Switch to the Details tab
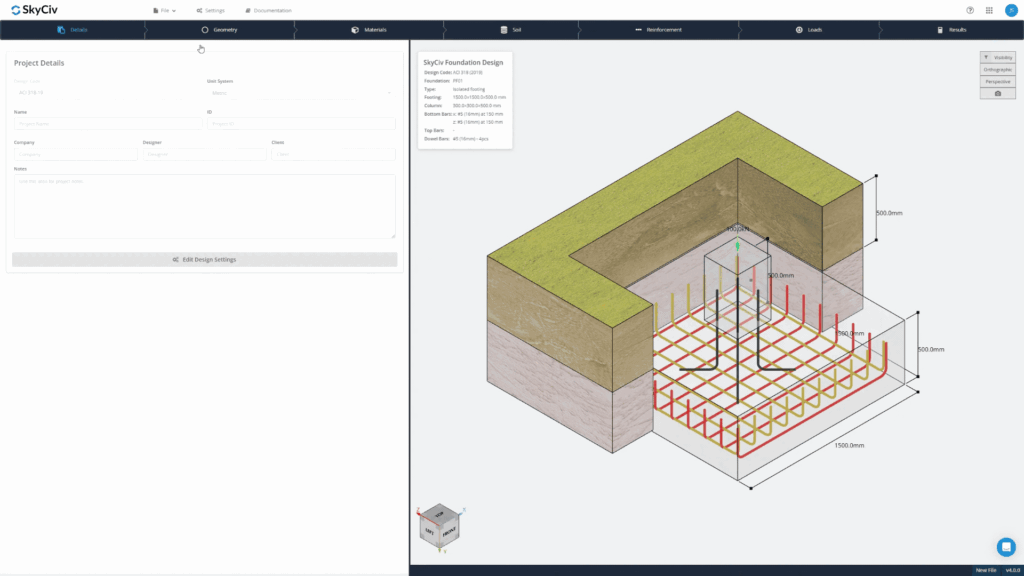This screenshot has width=1024, height=576. point(72,30)
